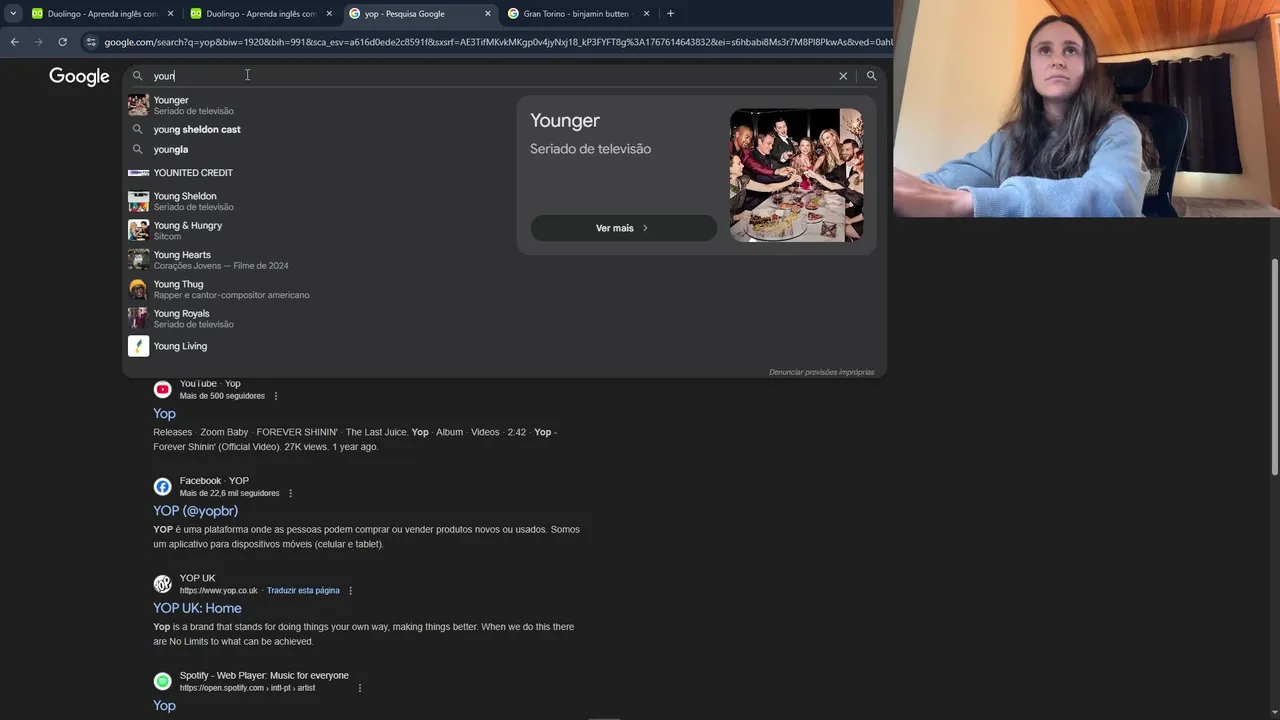This screenshot has width=1280, height=720.
Task: Select the young sheldon cast suggestion
Action: (x=319, y=129)
